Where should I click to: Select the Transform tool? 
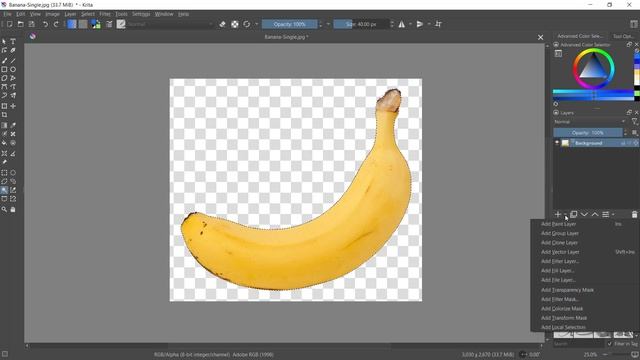click(x=4, y=106)
